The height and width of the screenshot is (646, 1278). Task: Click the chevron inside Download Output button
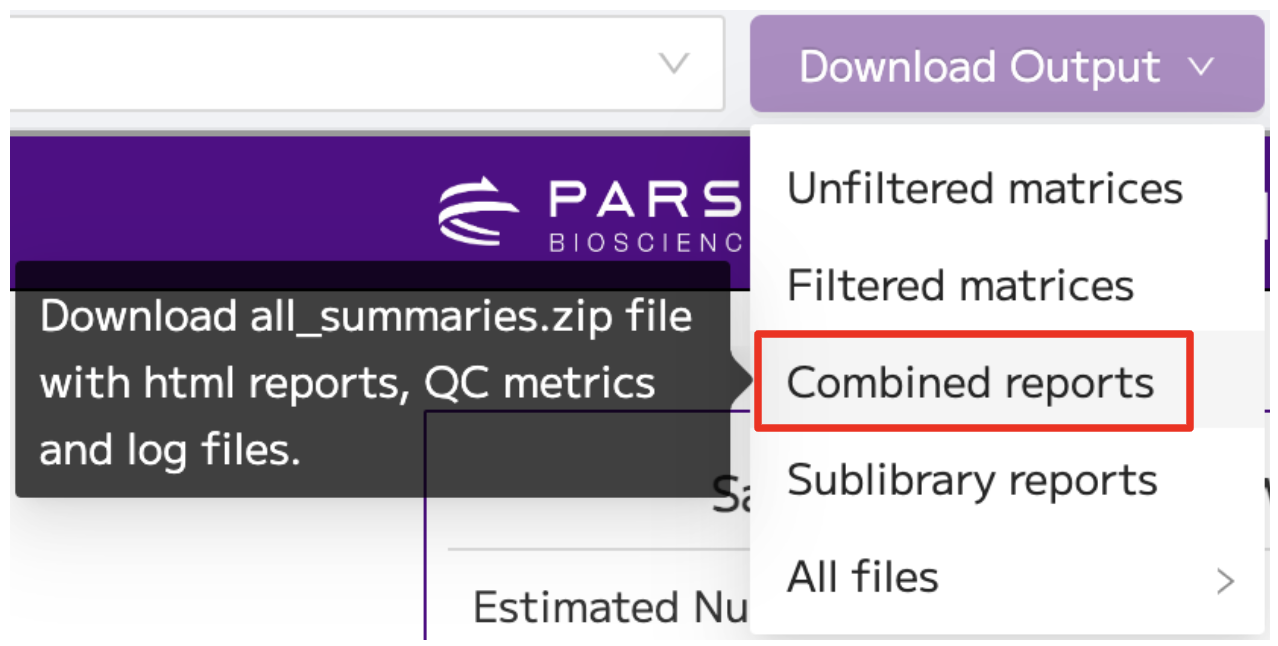click(1201, 67)
